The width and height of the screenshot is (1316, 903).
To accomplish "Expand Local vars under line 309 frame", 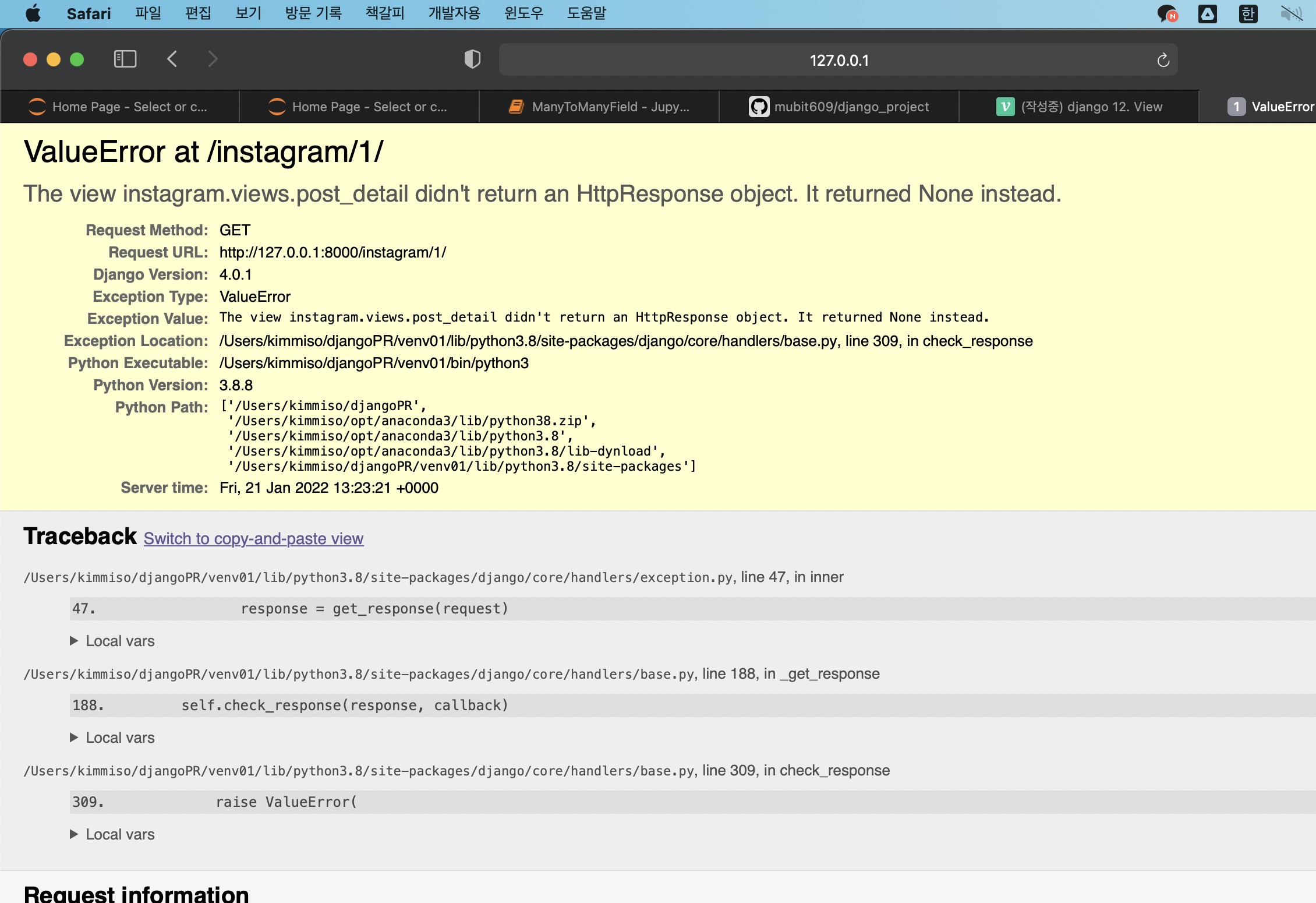I will [112, 834].
